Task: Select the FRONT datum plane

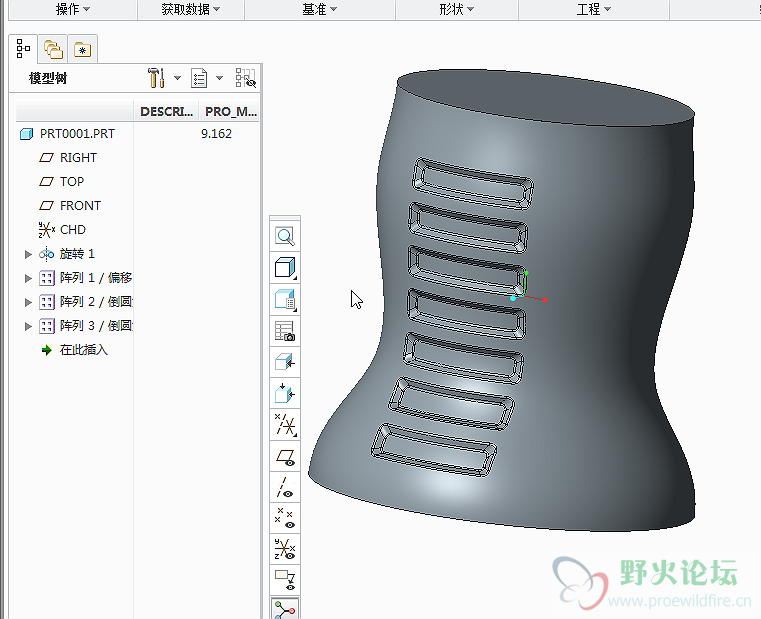Action: [x=80, y=205]
